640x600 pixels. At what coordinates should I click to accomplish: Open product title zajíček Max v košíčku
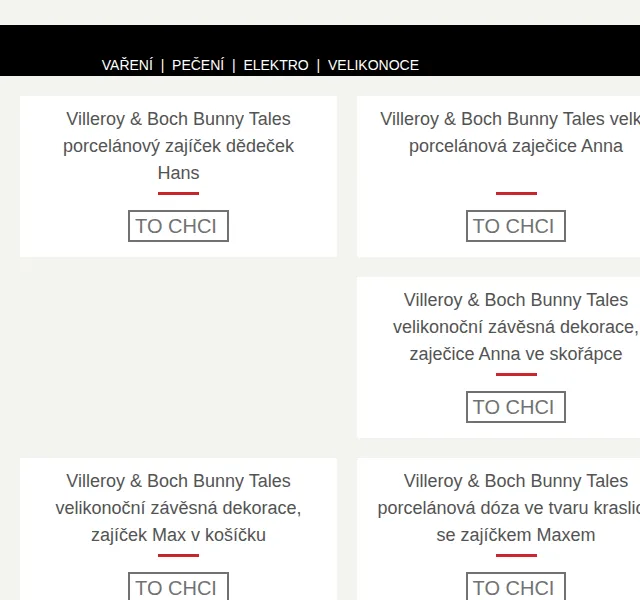[178, 508]
